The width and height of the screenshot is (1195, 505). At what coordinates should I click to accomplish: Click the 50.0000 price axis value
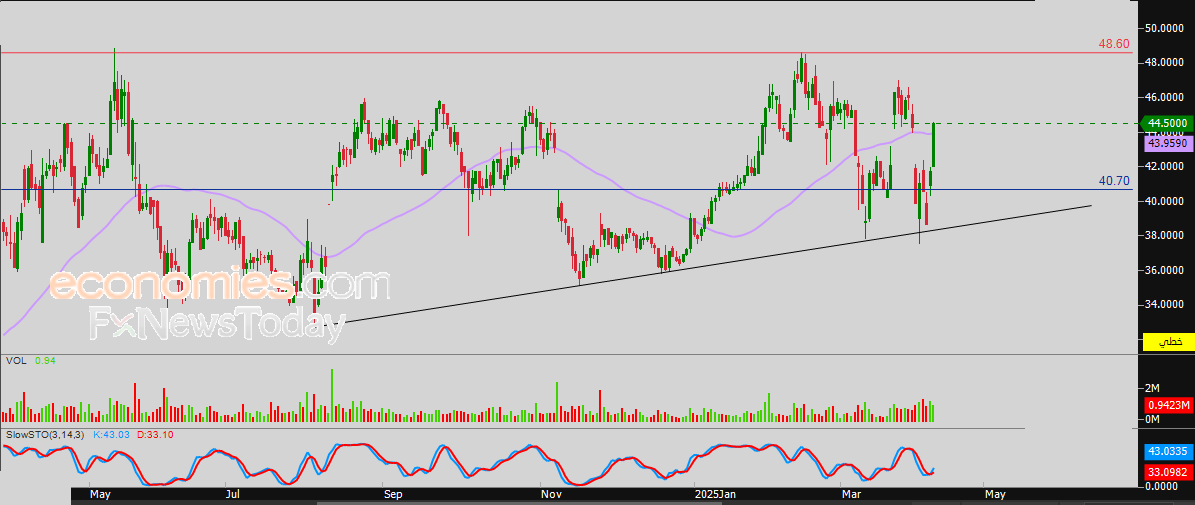pyautogui.click(x=1166, y=28)
